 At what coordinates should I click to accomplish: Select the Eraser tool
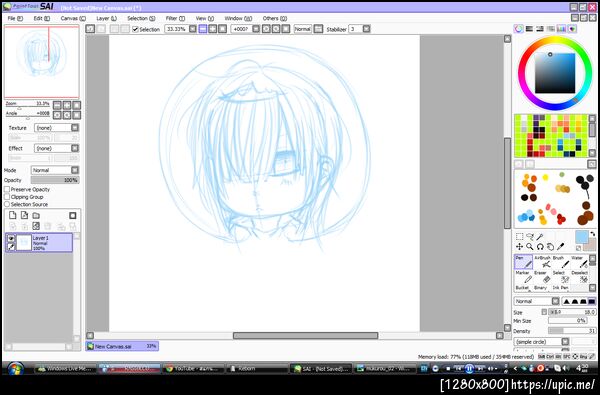point(542,277)
